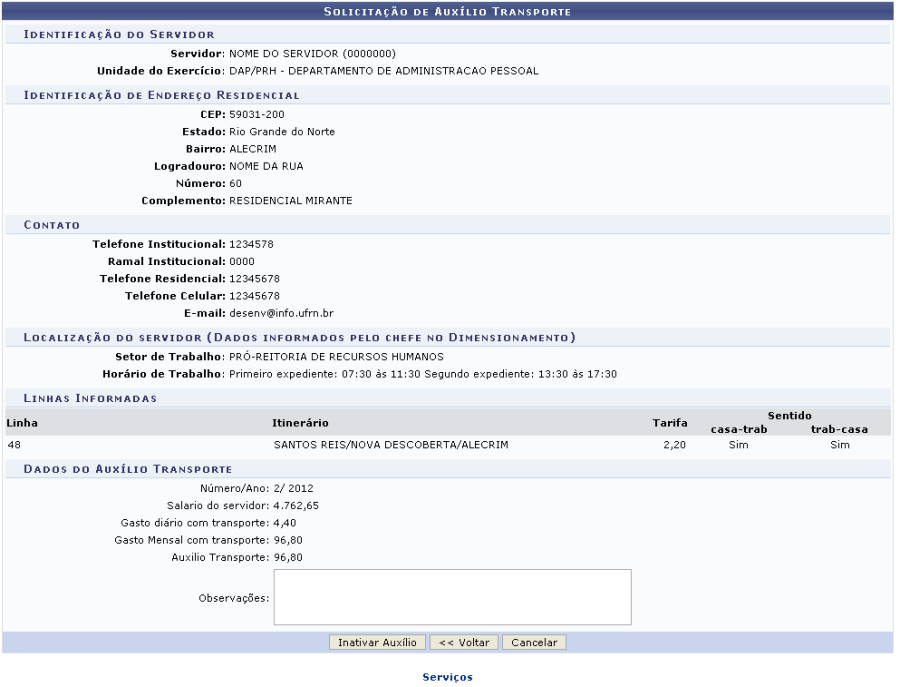Click the Inativar Auxílio button
This screenshot has height=687, width=900.
click(378, 642)
